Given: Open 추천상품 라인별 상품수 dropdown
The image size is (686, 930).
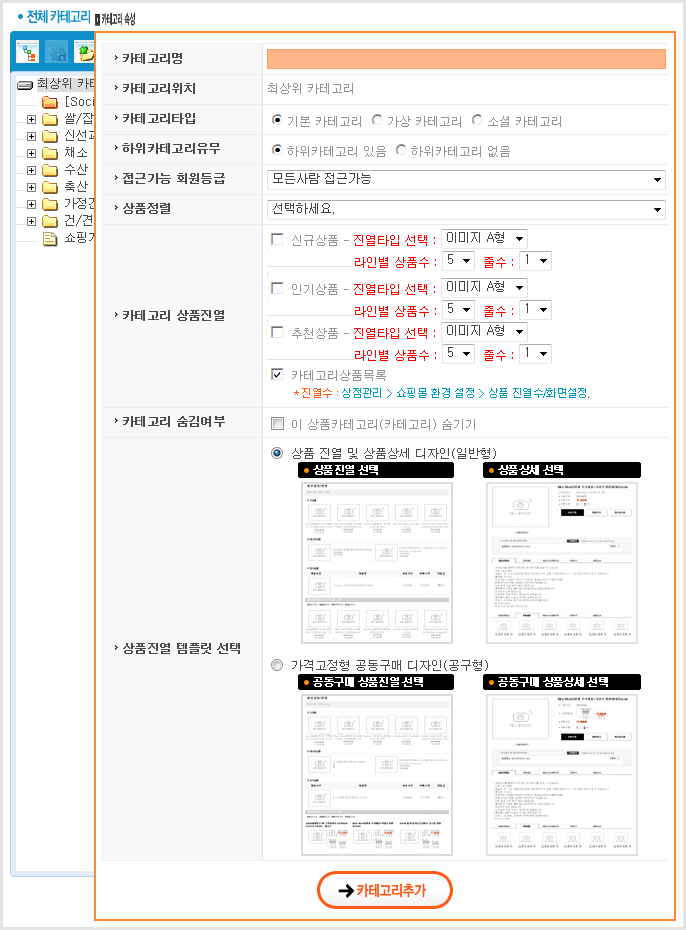Looking at the screenshot, I should [x=458, y=353].
